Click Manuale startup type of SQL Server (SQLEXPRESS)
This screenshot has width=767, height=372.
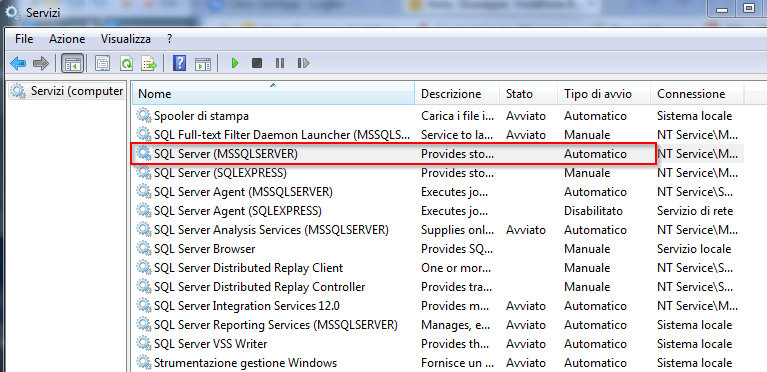[587, 173]
